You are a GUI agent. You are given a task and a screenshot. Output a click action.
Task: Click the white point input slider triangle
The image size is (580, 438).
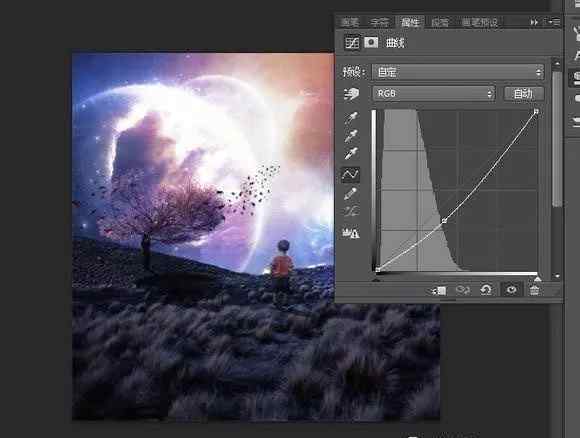[537, 278]
